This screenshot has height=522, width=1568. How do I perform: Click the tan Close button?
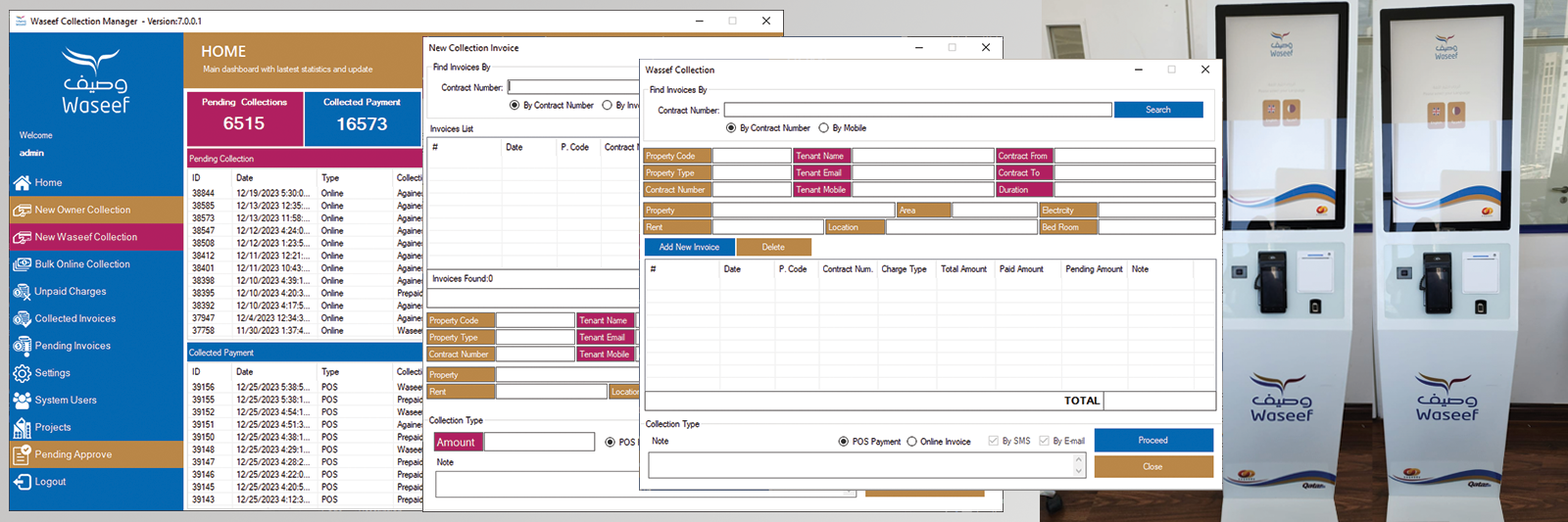[x=1153, y=467]
